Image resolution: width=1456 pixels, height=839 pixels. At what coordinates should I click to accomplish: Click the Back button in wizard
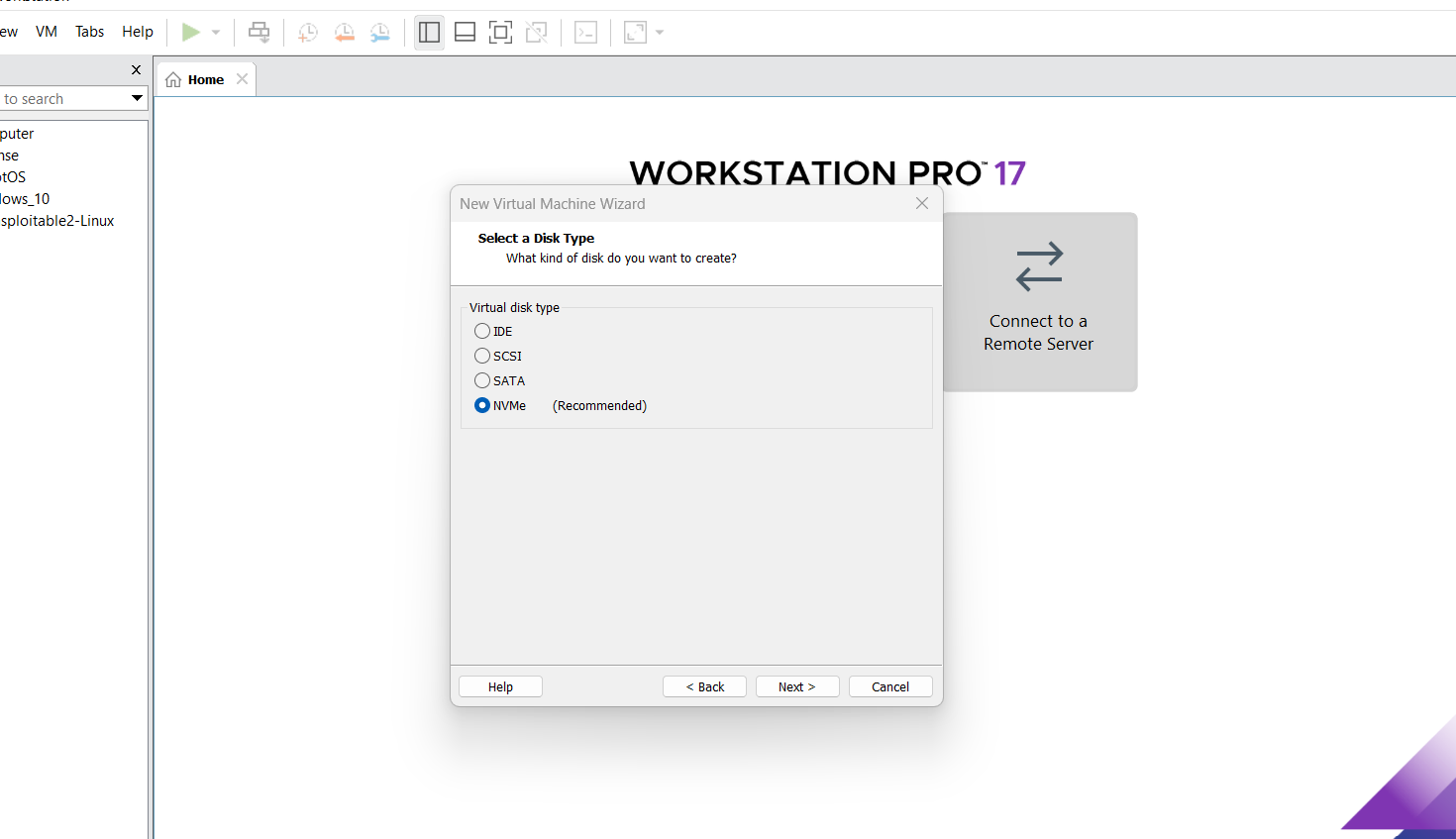tap(704, 686)
